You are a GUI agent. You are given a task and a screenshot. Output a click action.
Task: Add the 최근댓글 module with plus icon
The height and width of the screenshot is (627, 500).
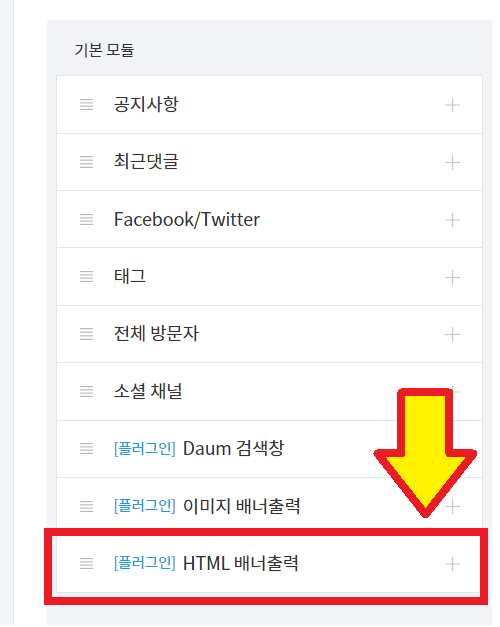point(452,163)
